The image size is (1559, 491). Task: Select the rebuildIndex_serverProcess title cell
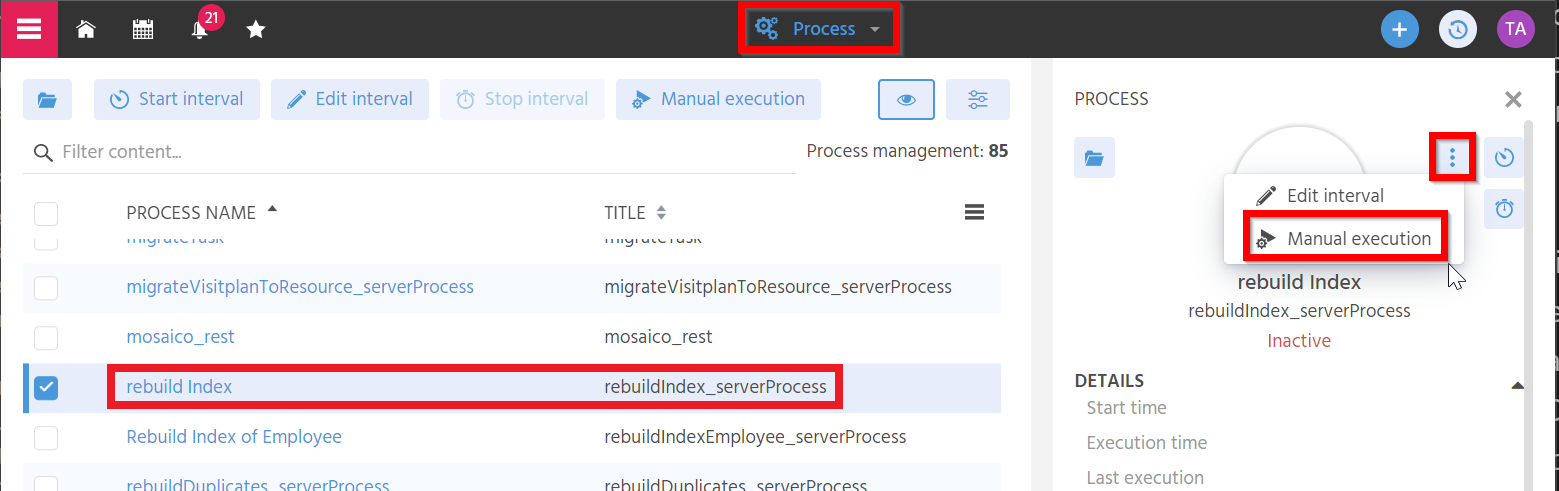715,387
